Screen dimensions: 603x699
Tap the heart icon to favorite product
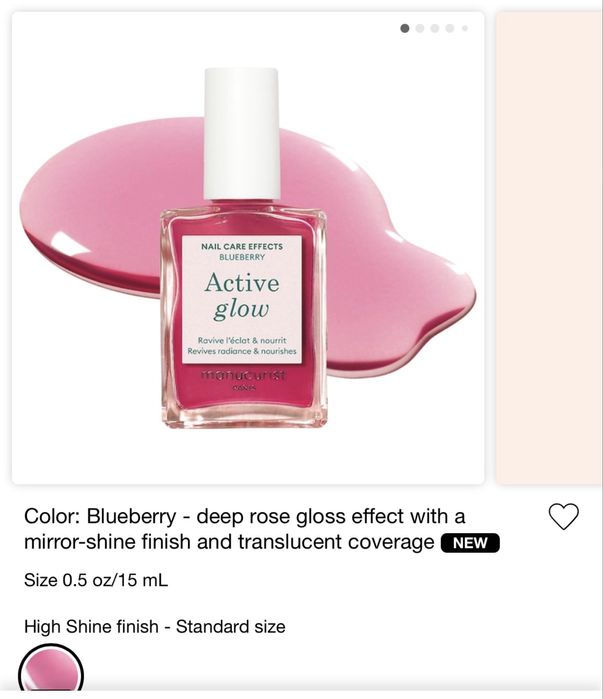point(563,516)
